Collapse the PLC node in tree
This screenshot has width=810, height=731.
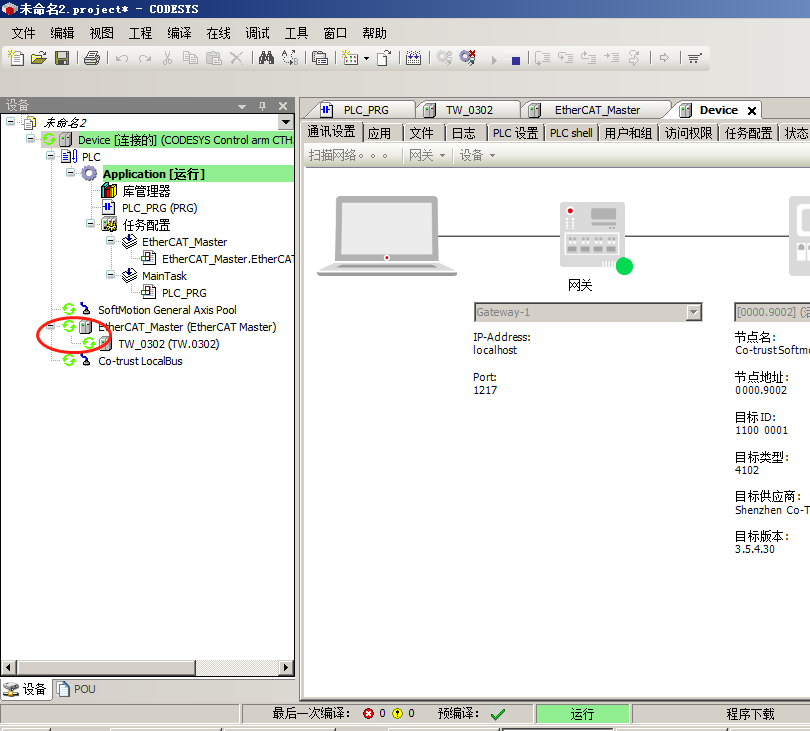pyautogui.click(x=50, y=155)
